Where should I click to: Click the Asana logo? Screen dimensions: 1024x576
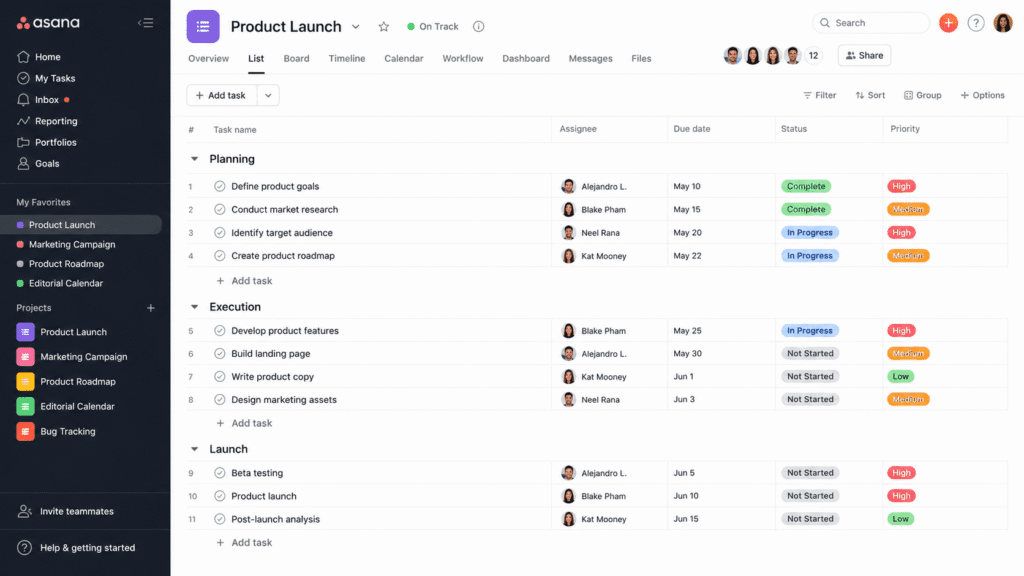click(48, 23)
